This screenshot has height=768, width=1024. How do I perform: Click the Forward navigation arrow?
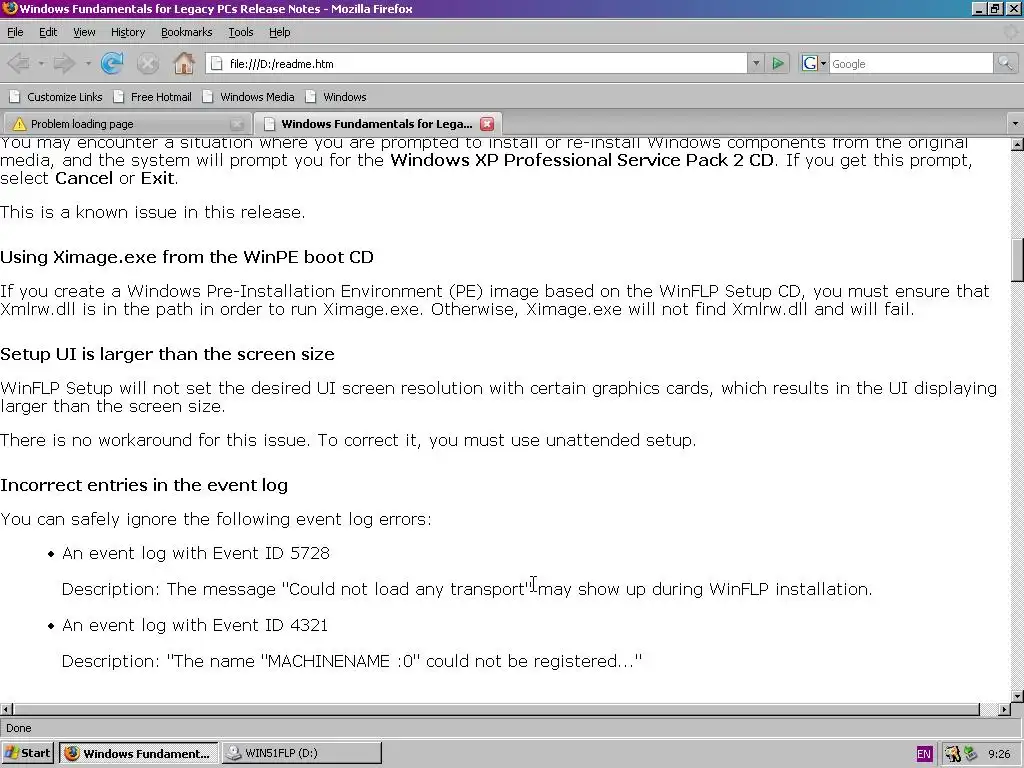[x=64, y=63]
